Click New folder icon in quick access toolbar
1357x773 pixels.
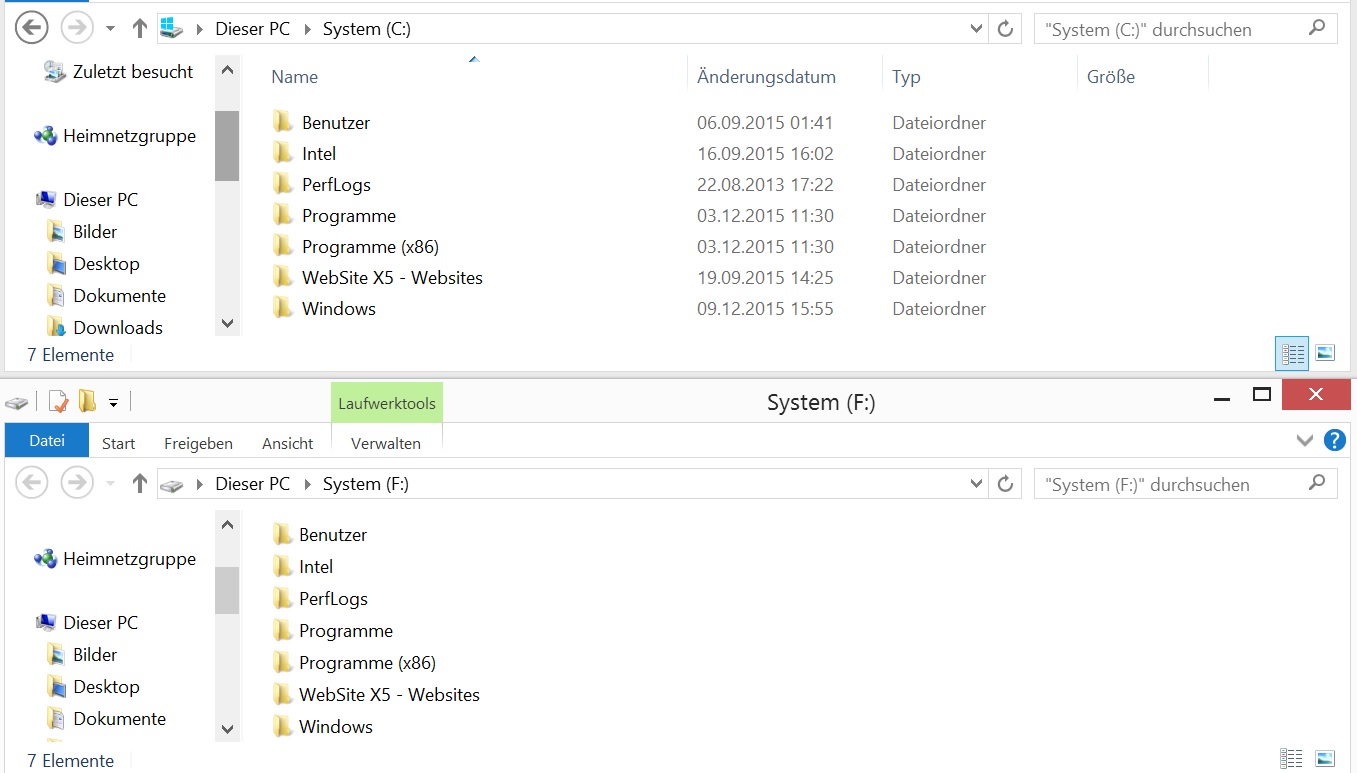pyautogui.click(x=87, y=402)
